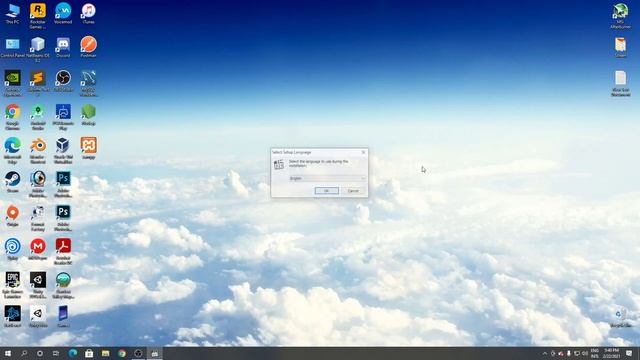This screenshot has width=640, height=360.
Task: Click the Windows Start button
Action: click(x=8, y=353)
